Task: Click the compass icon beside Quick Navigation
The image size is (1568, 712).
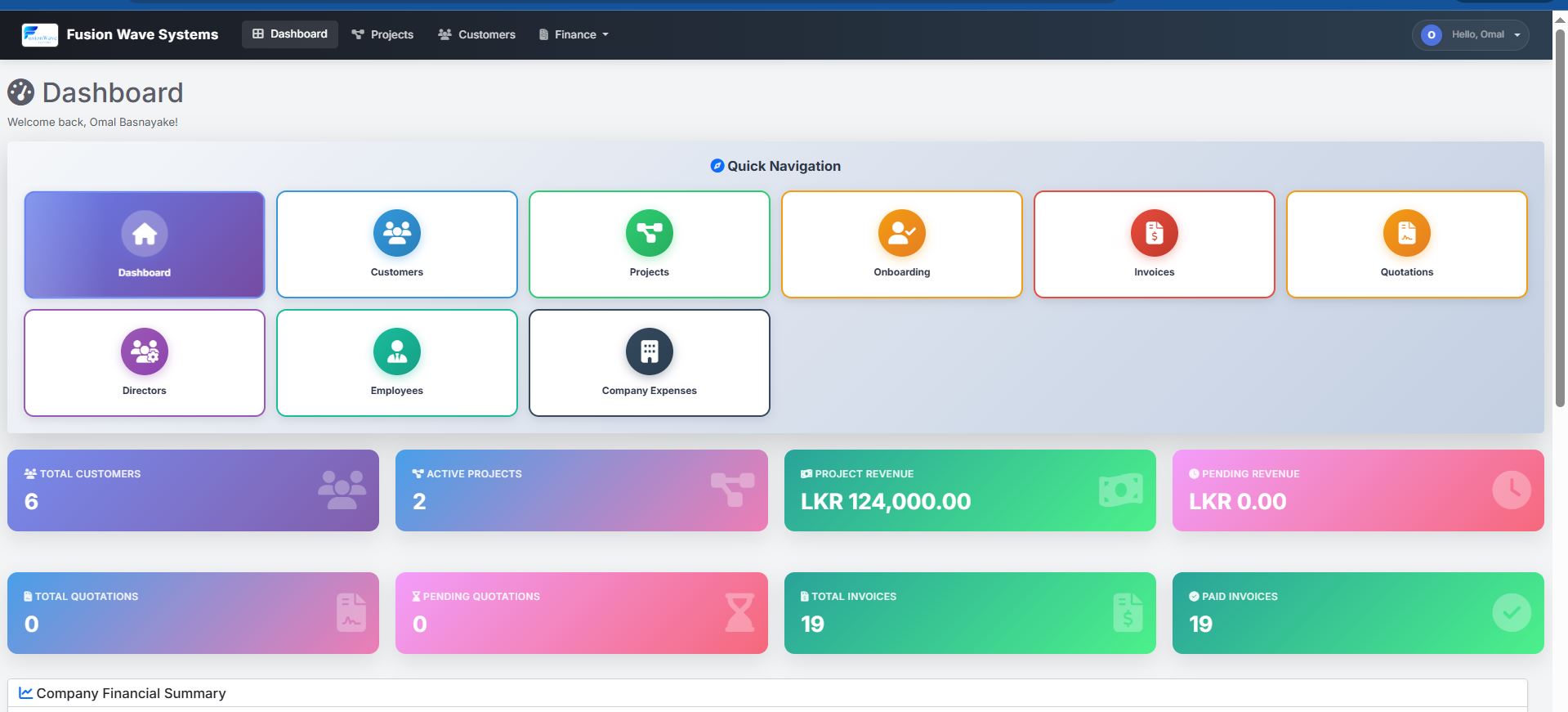Action: pyautogui.click(x=717, y=166)
